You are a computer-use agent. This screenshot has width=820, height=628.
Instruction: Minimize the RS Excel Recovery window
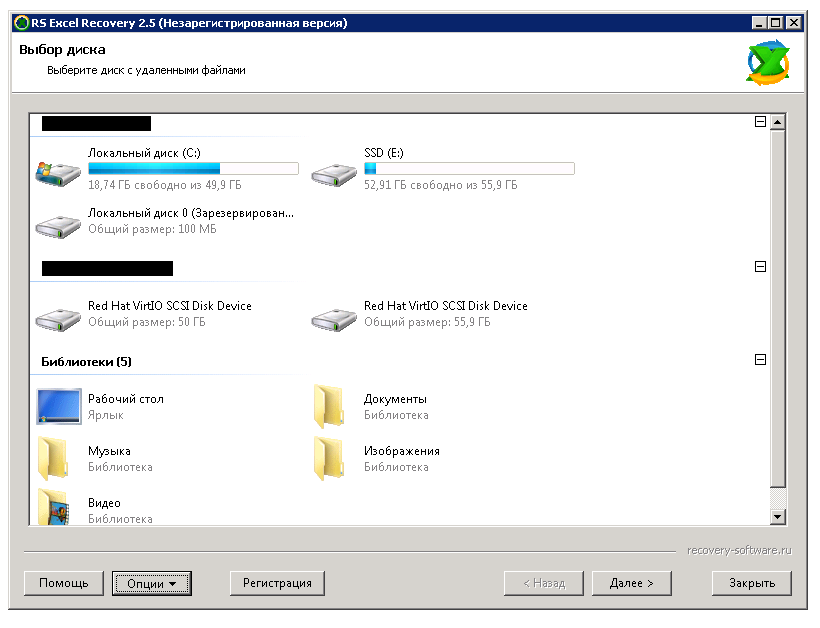[759, 22]
